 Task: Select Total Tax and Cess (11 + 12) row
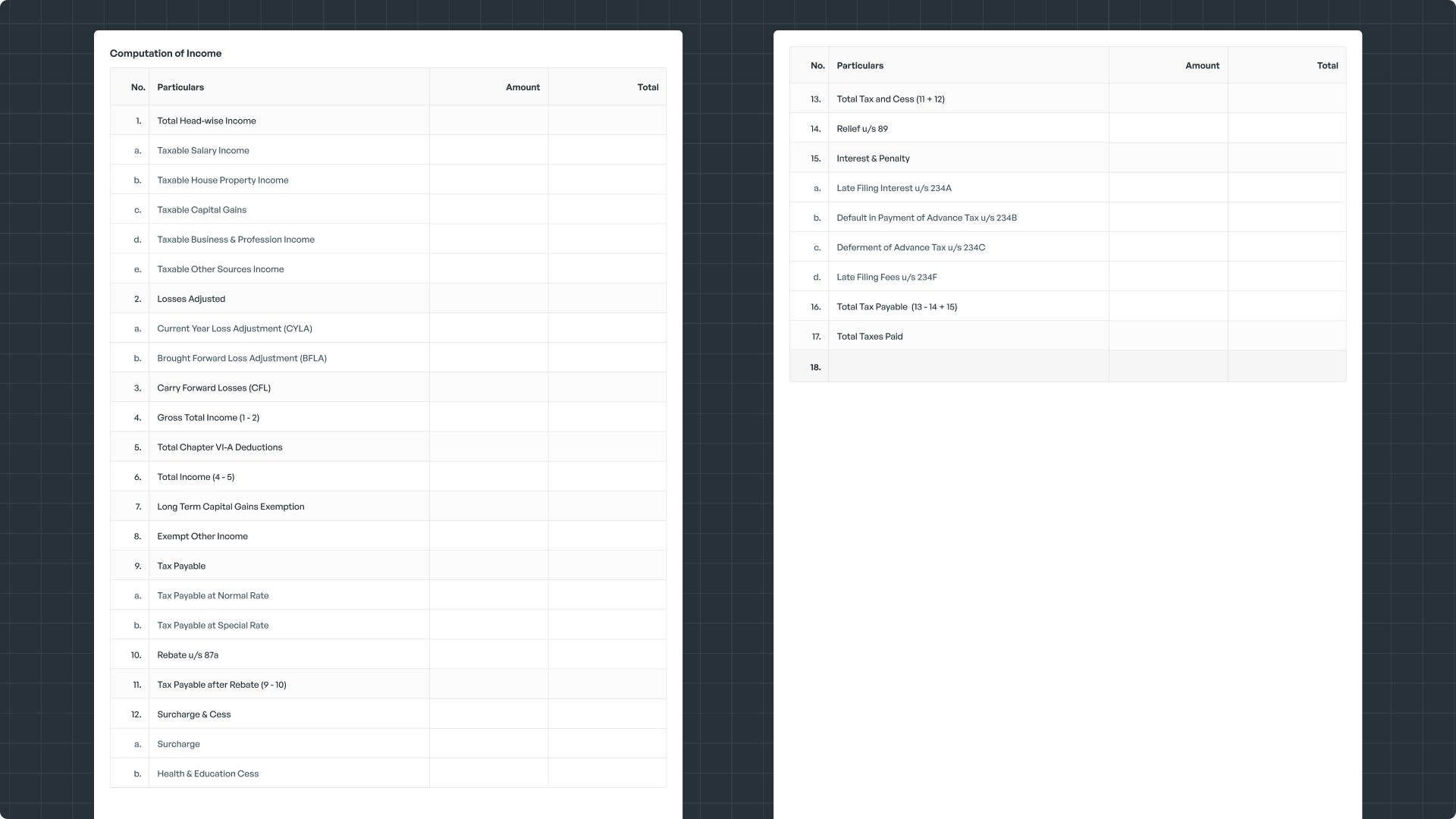pyautogui.click(x=890, y=99)
